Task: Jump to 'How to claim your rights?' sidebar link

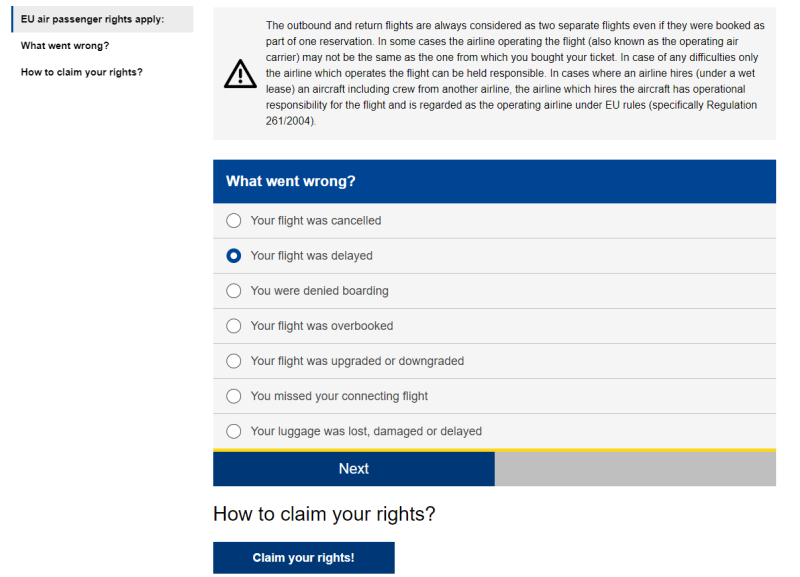Action: pos(82,72)
